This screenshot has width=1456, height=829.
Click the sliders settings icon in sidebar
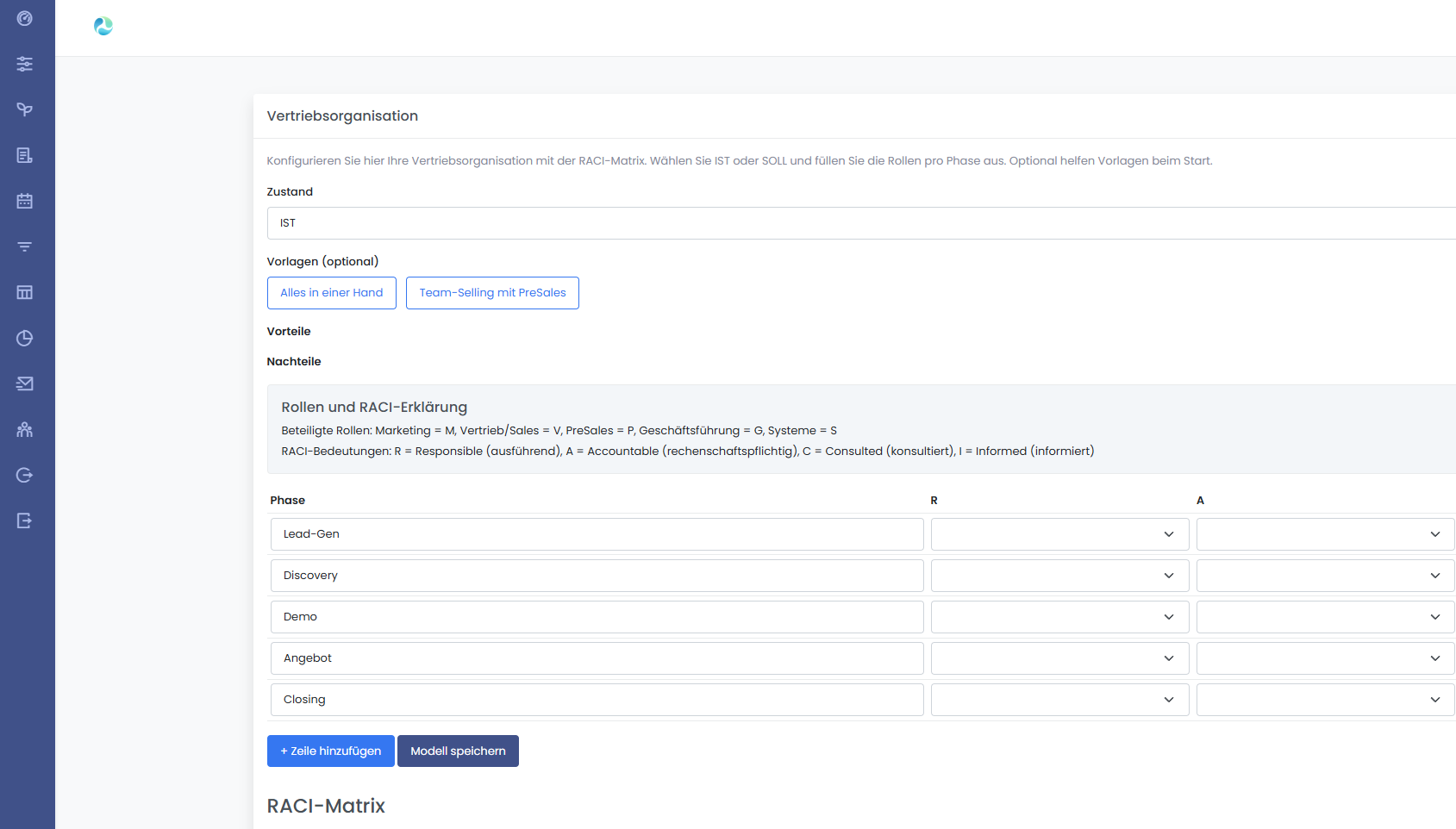click(25, 64)
